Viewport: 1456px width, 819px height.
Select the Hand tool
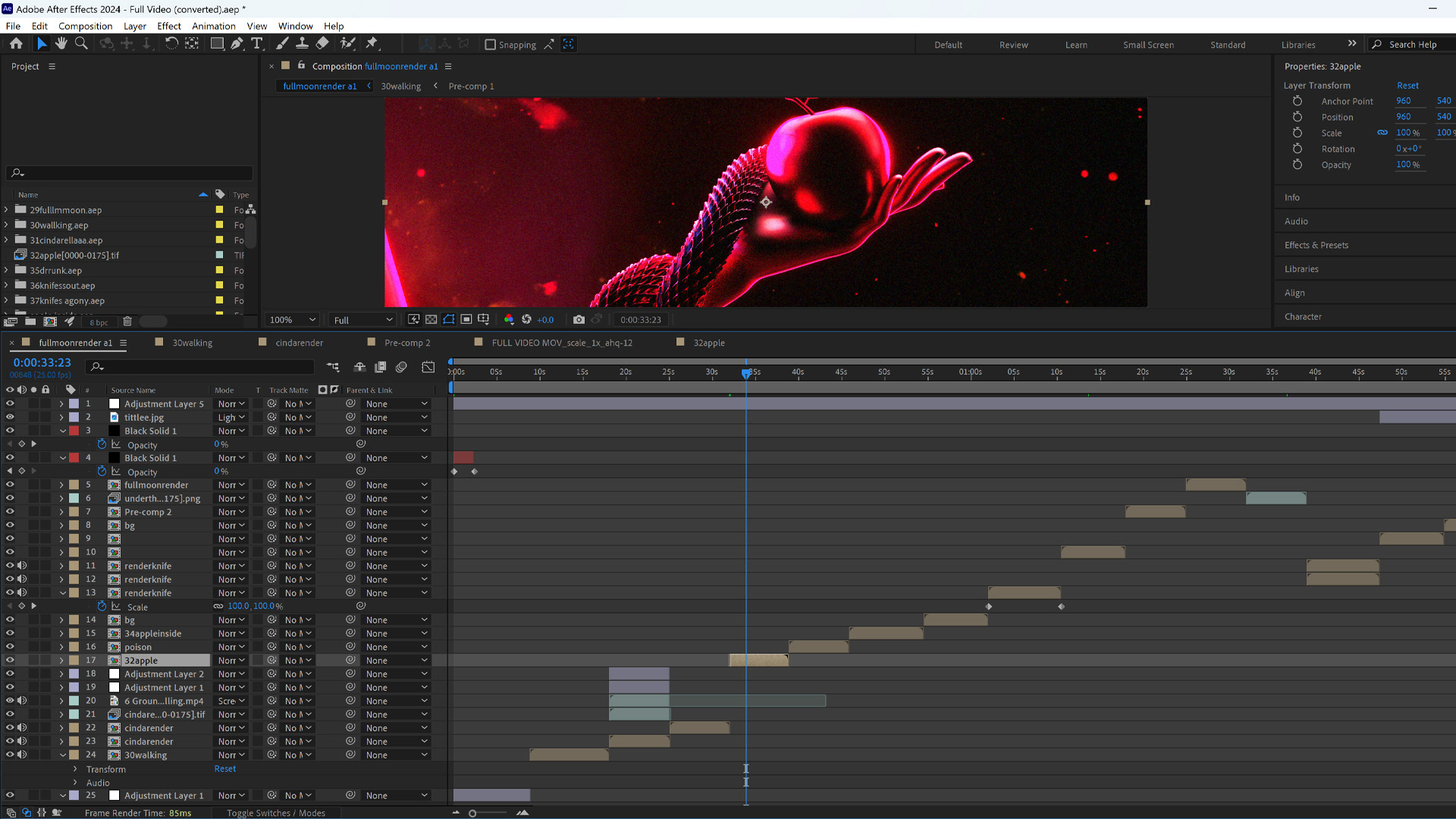coord(61,44)
